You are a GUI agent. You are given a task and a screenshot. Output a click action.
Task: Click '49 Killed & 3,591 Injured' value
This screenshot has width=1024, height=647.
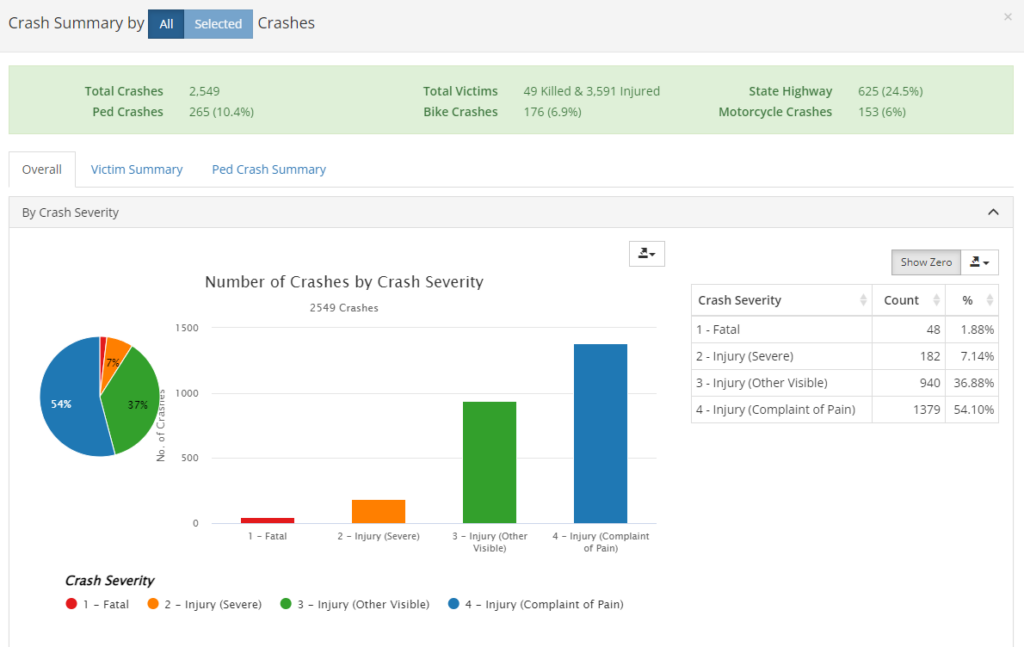coord(592,91)
